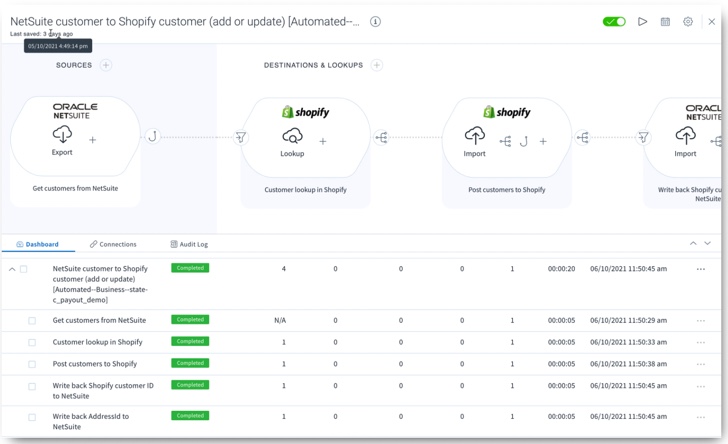Click the Completed badge in Get customers from NetSuite row
This screenshot has height=444, width=728.
tap(190, 320)
